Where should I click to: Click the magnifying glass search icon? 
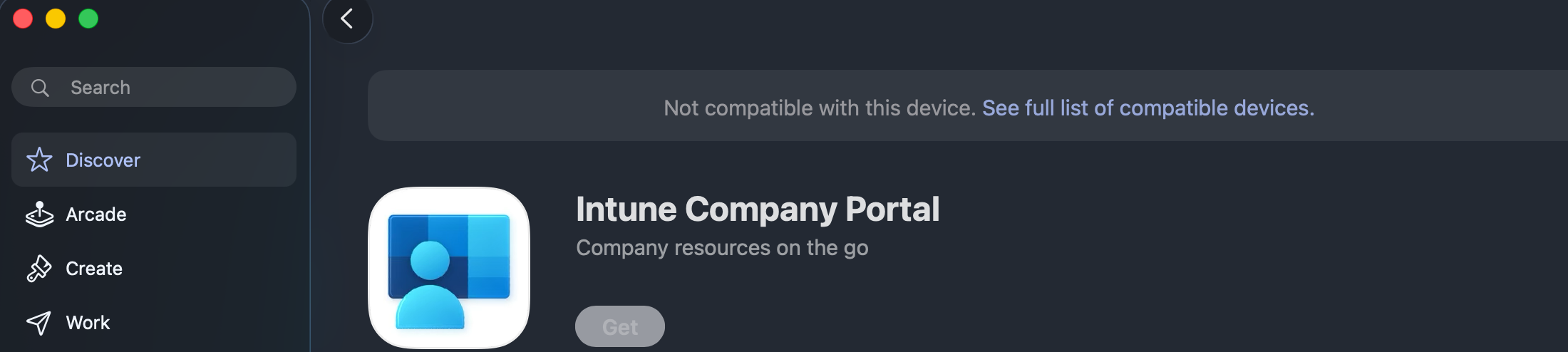(40, 88)
